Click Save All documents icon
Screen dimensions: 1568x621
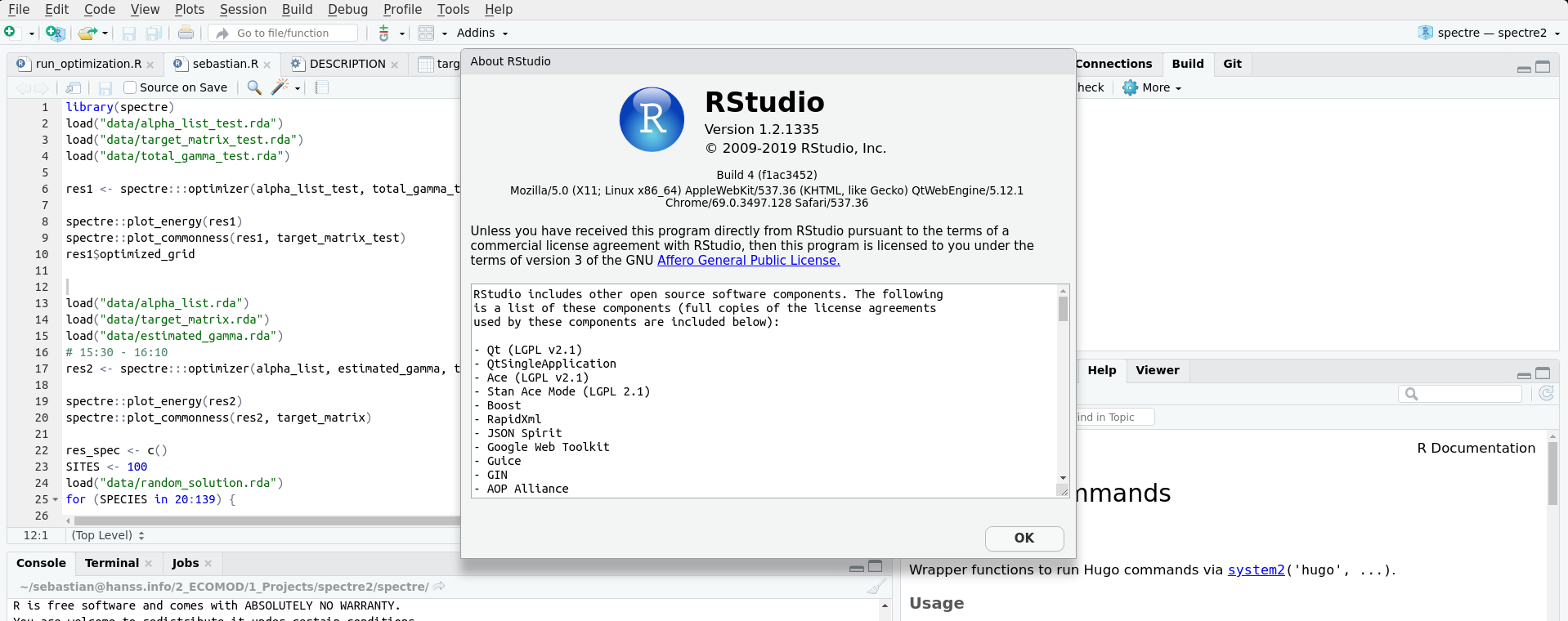coord(154,34)
